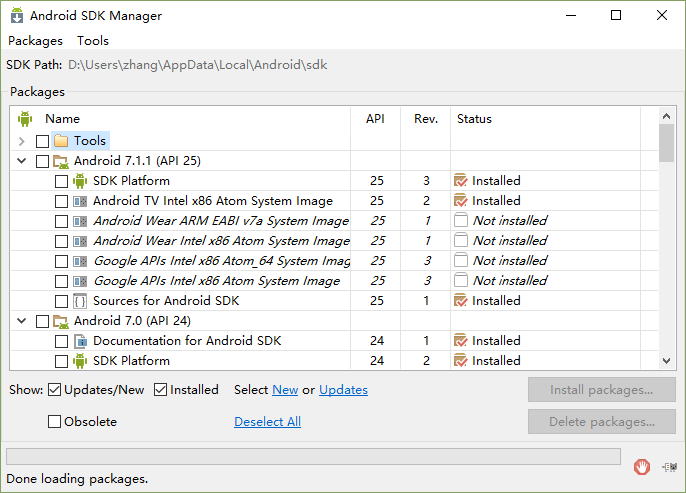Check the API 24 SDK Platform checkbox
Screen dimensions: 686x493
click(x=61, y=361)
